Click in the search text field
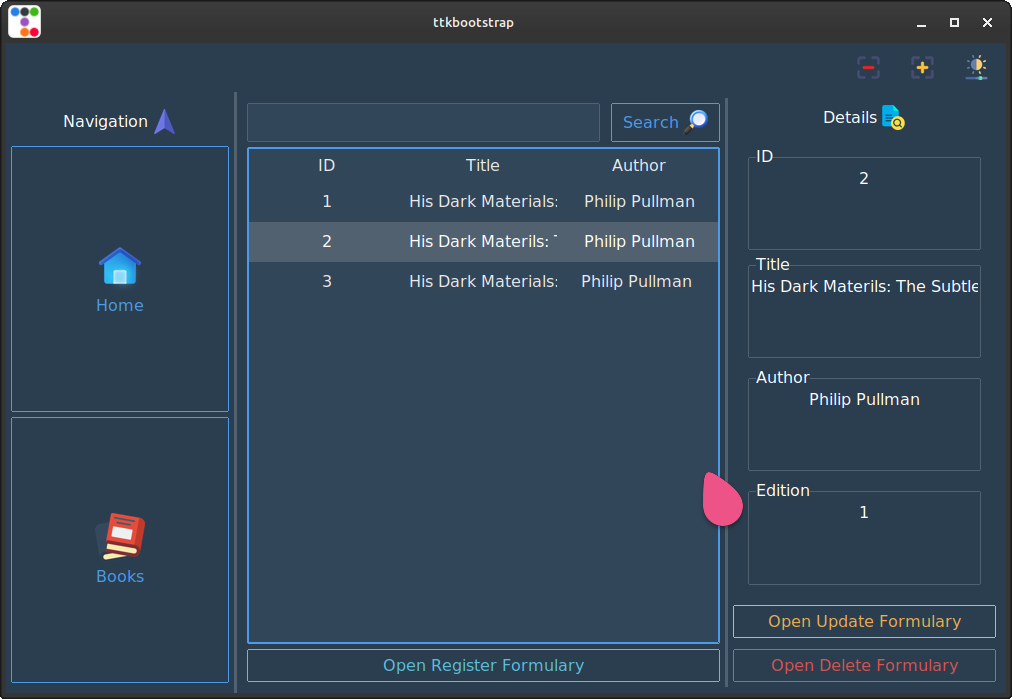Viewport: 1012px width, 699px height. click(423, 122)
